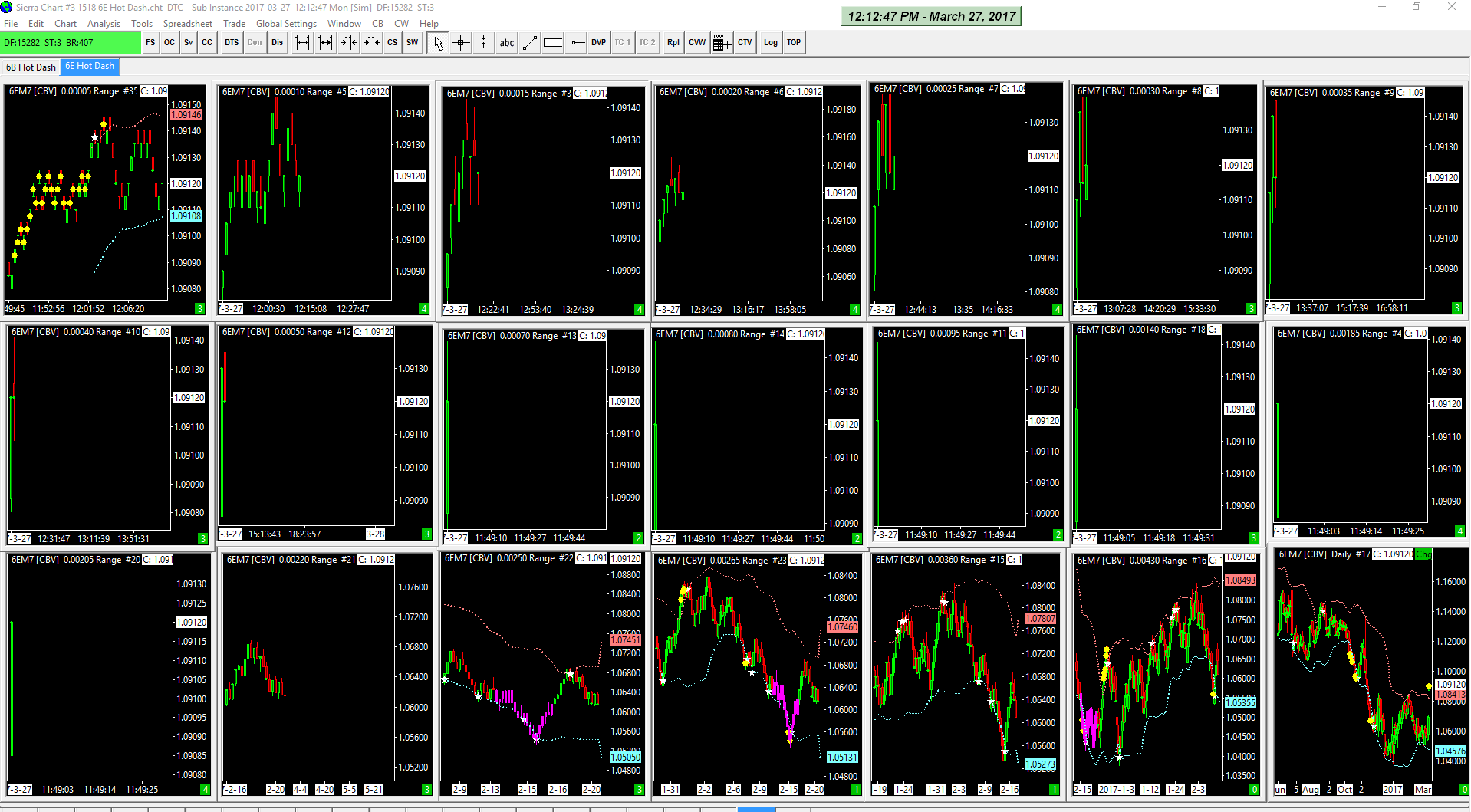The image size is (1471, 812).
Task: Click the thin outward-arrows bar spacing icon
Action: point(303,43)
